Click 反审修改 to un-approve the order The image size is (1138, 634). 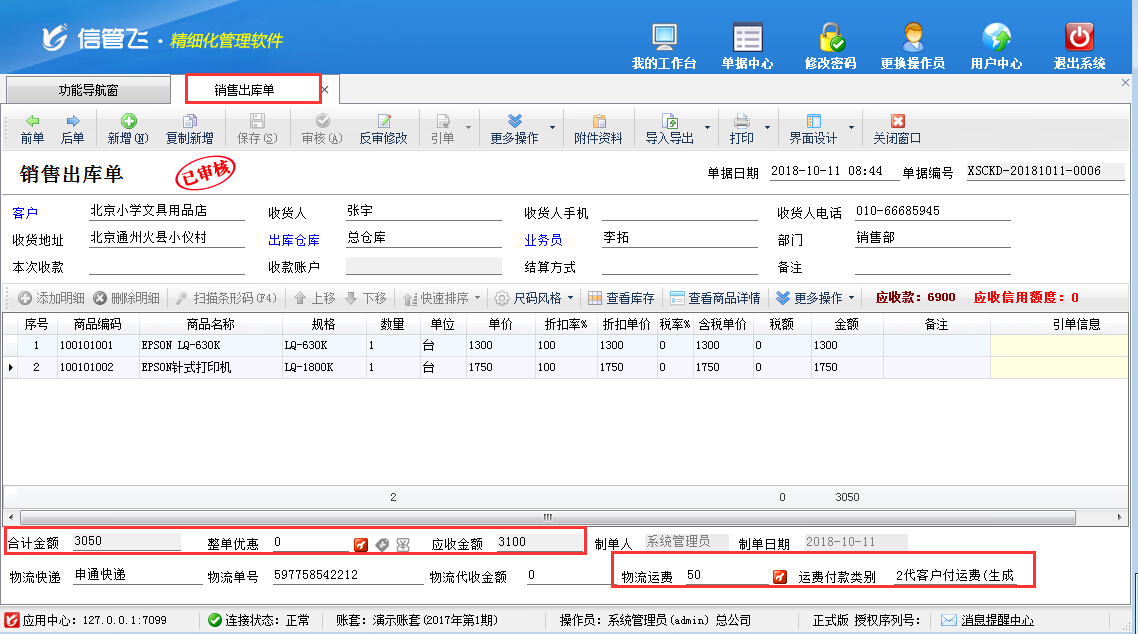[x=383, y=129]
